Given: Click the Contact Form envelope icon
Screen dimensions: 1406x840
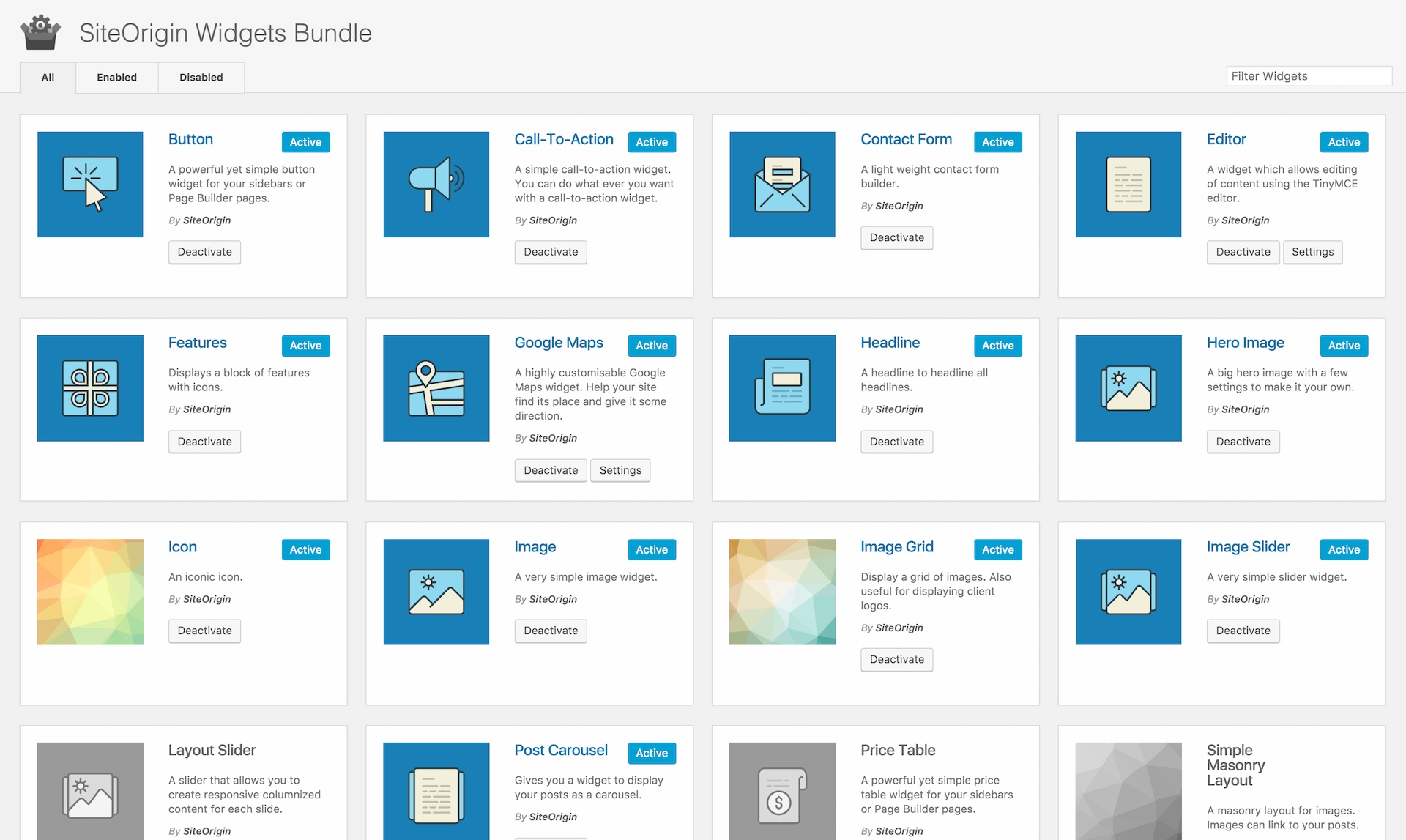Looking at the screenshot, I should [x=782, y=185].
